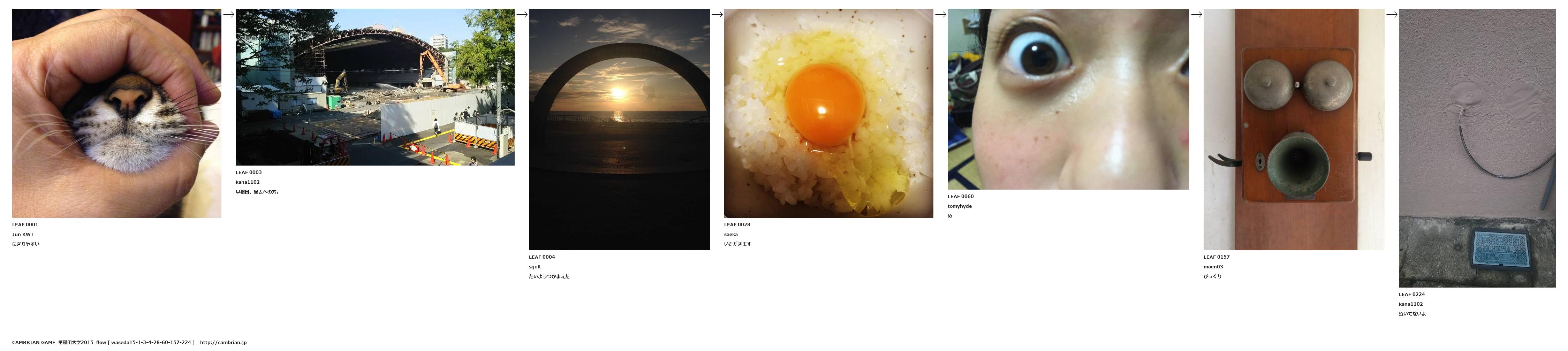Click arrow between sunset photo and egg photo
This screenshot has height=351, width=1568.
click(x=717, y=15)
